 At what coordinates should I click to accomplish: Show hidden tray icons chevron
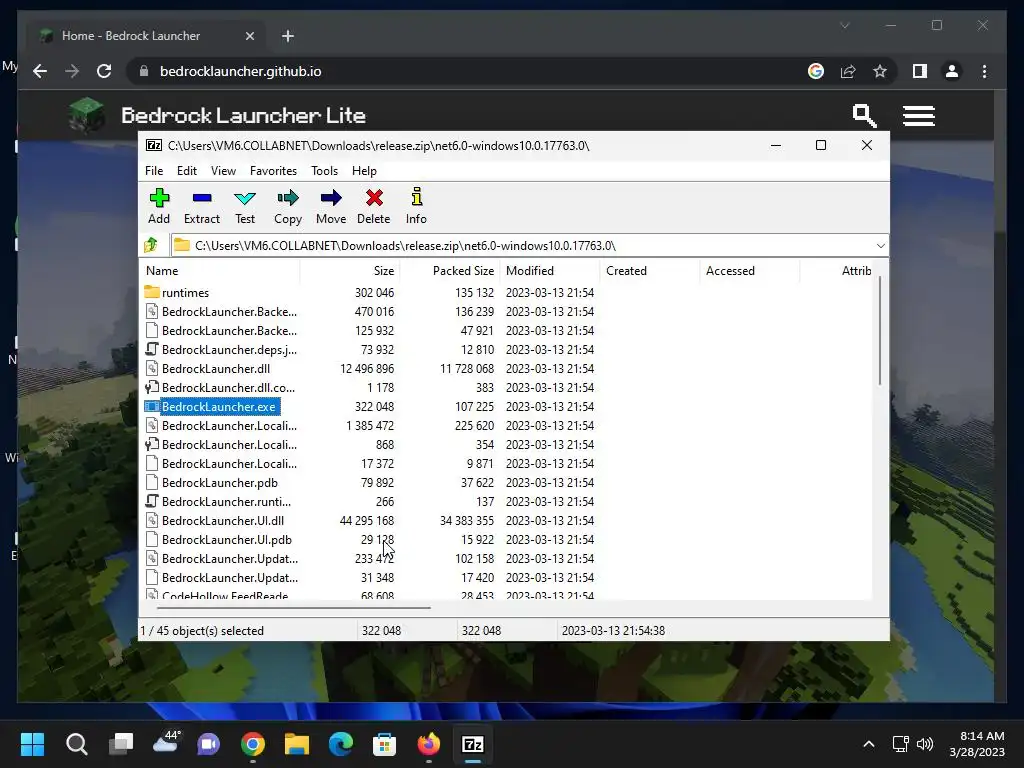pyautogui.click(x=869, y=744)
